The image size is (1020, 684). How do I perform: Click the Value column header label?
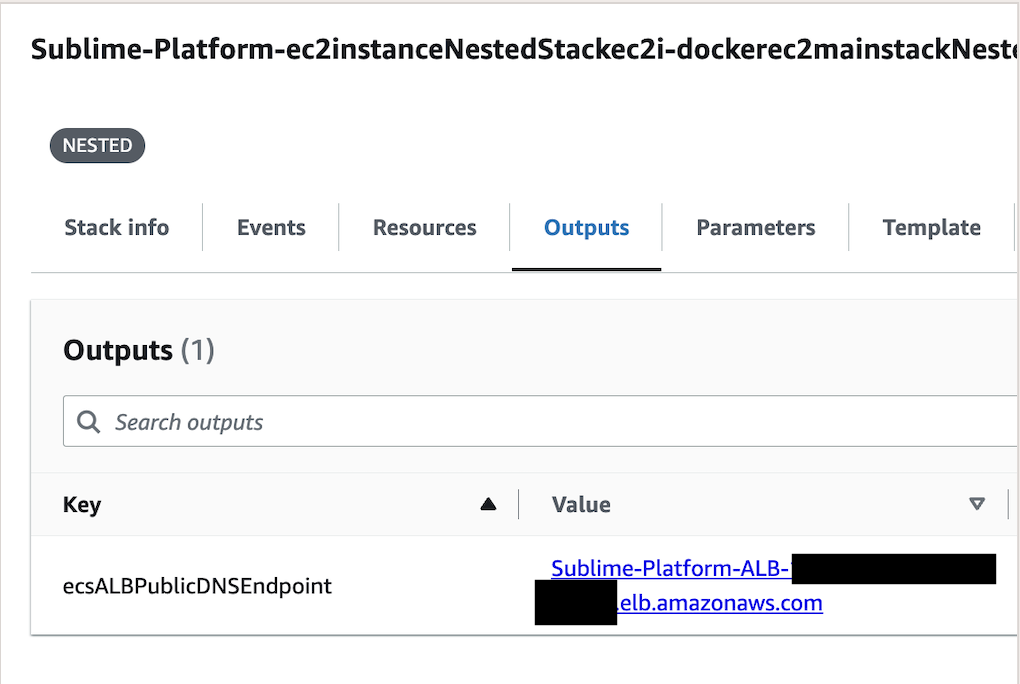pyautogui.click(x=581, y=505)
